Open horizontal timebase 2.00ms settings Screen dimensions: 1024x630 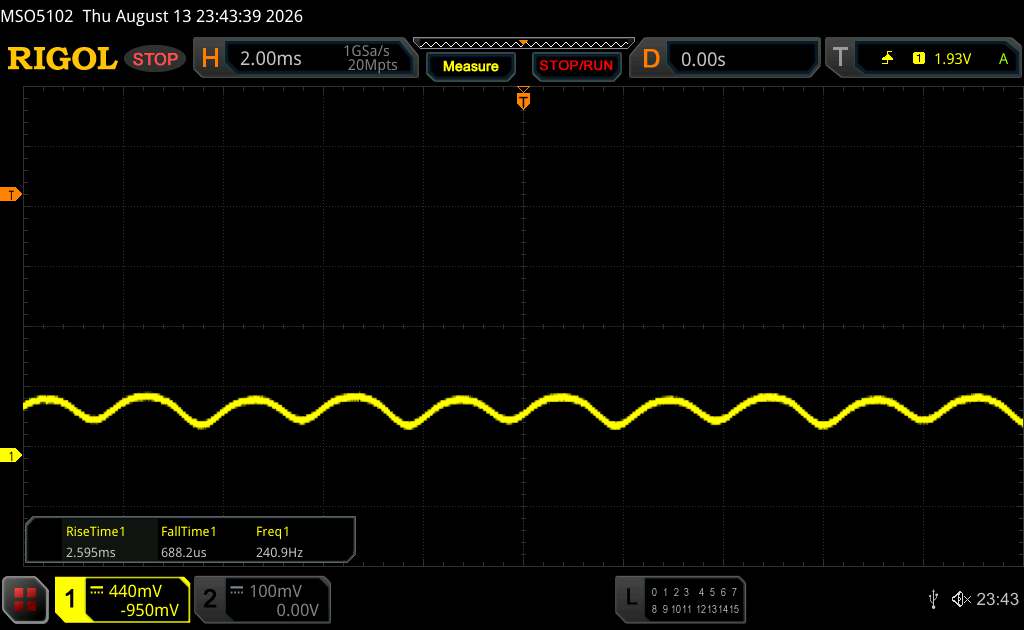pyautogui.click(x=306, y=58)
